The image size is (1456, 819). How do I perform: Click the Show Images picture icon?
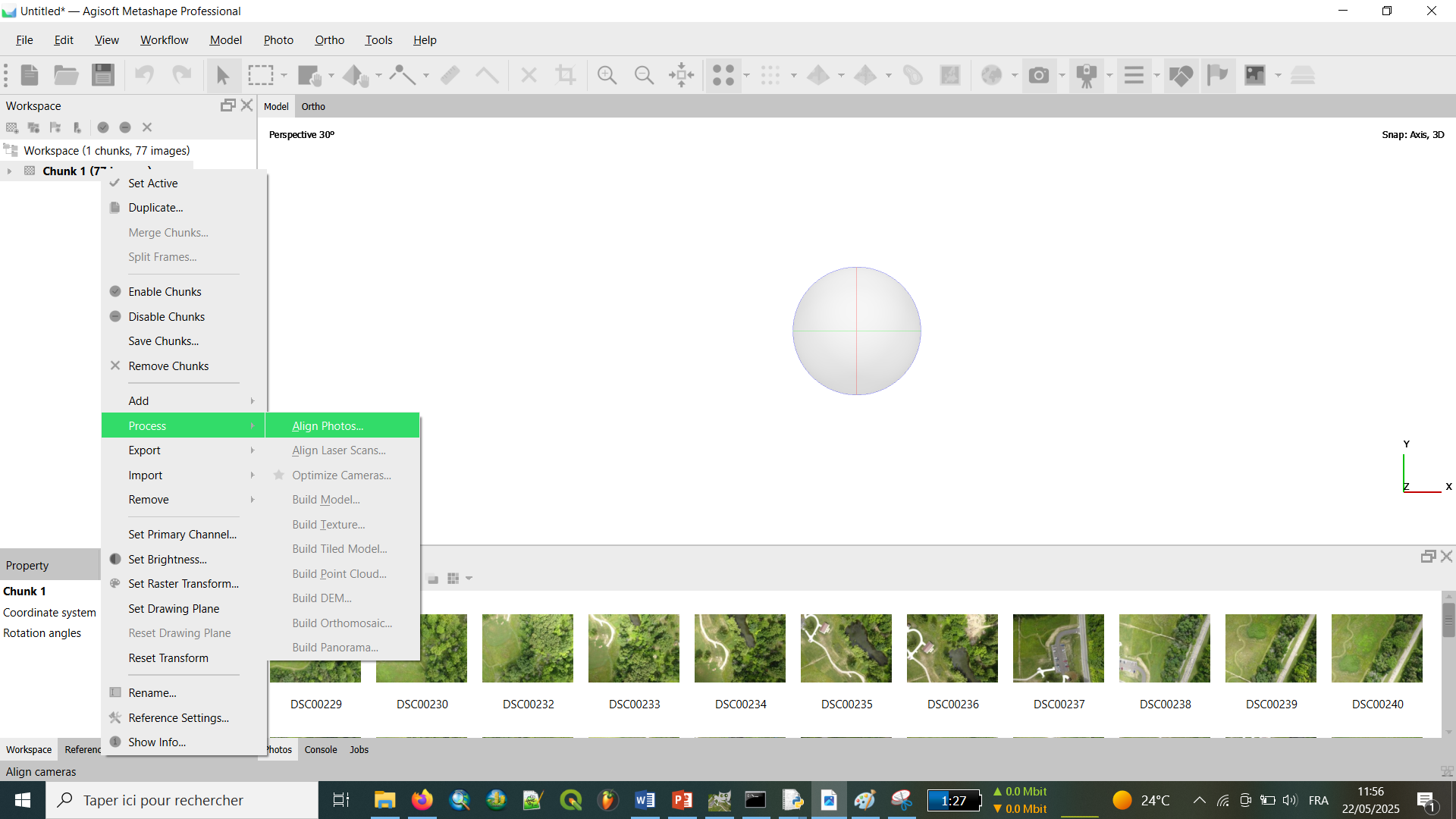(x=1255, y=75)
